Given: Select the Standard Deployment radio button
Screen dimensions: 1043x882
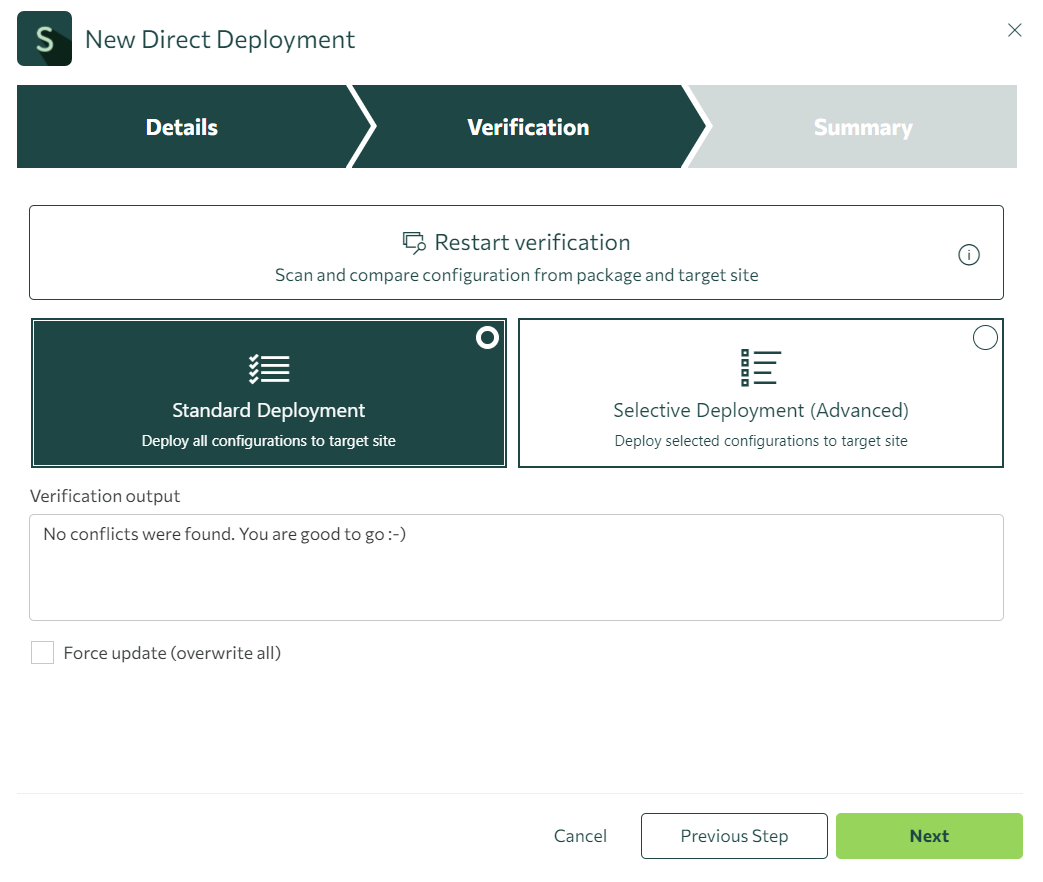Looking at the screenshot, I should click(487, 338).
